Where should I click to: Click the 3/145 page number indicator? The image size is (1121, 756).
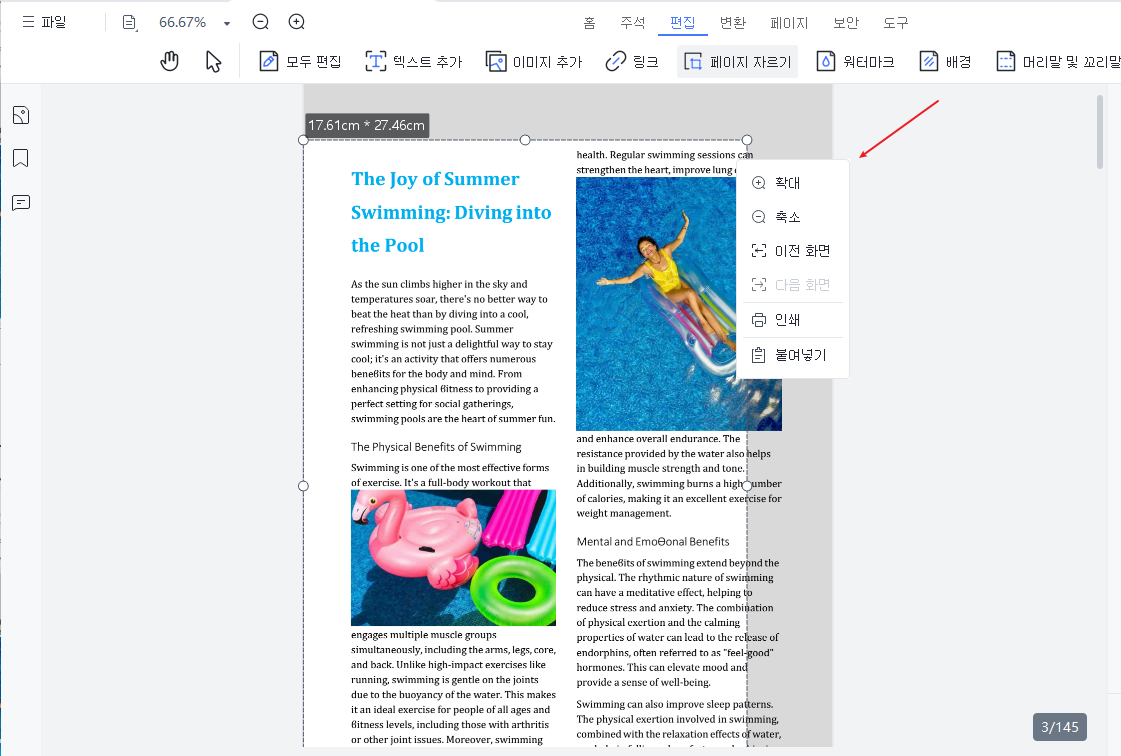[x=1060, y=727]
